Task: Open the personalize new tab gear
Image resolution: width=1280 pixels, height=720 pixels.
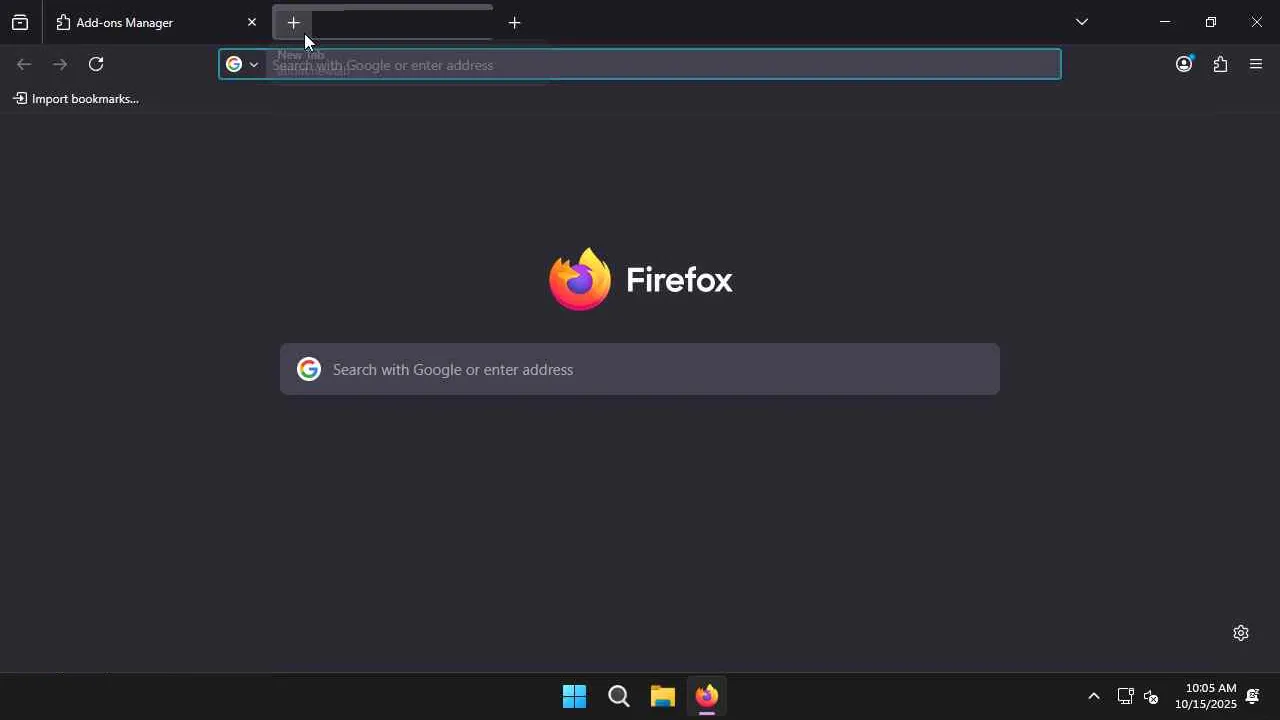Action: tap(1241, 633)
